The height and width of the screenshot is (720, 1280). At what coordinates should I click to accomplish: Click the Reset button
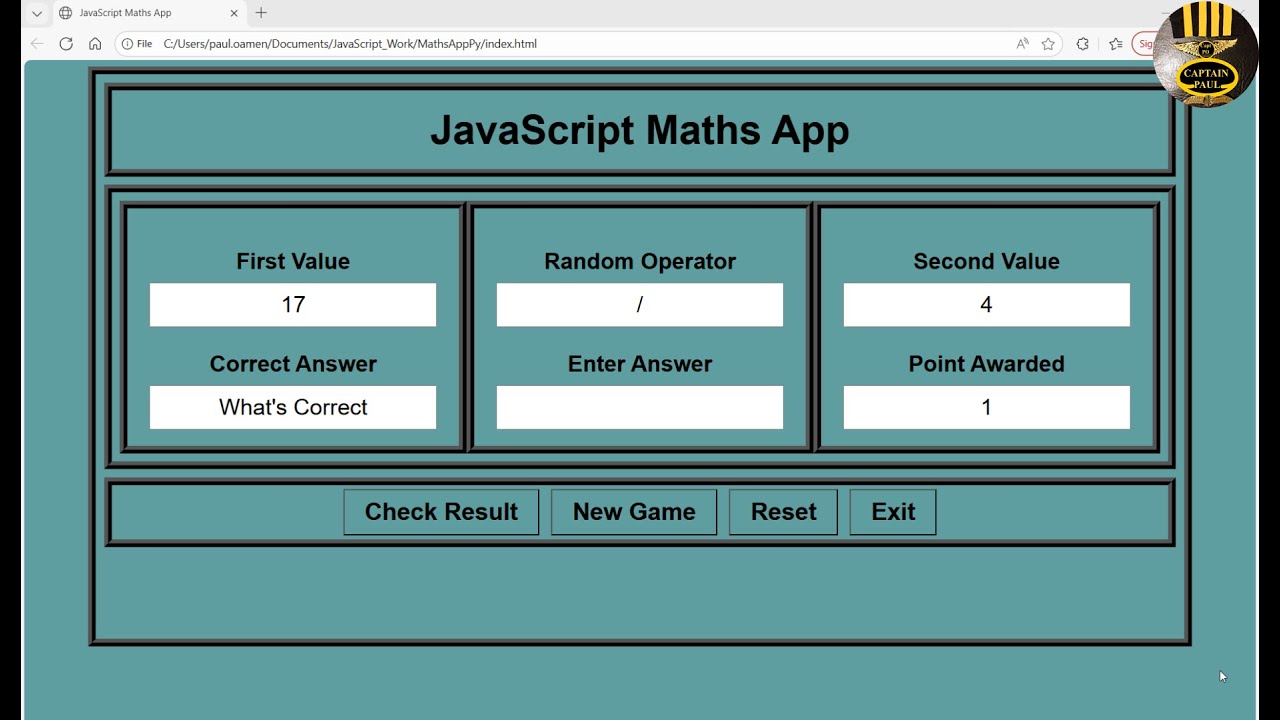click(x=783, y=512)
